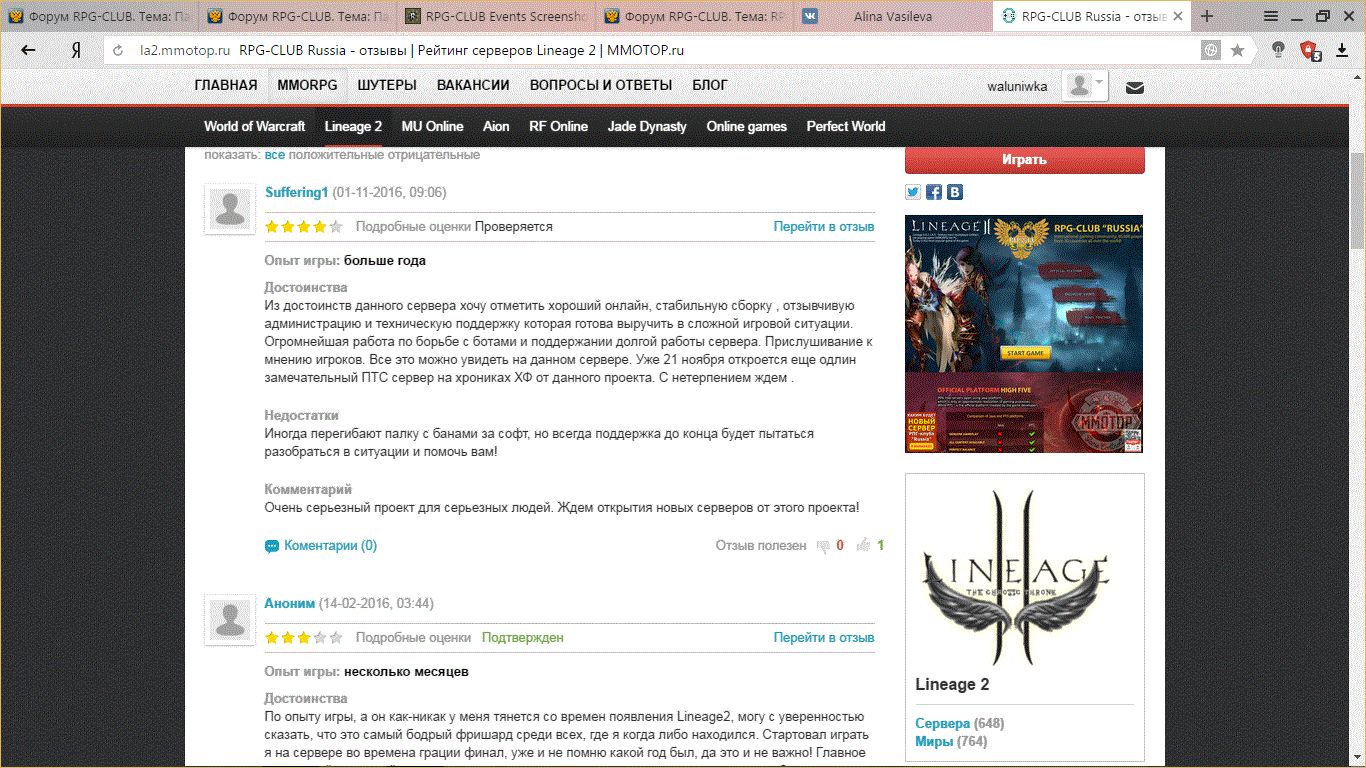
Task: Open the MMORPG menu item
Action: point(307,86)
